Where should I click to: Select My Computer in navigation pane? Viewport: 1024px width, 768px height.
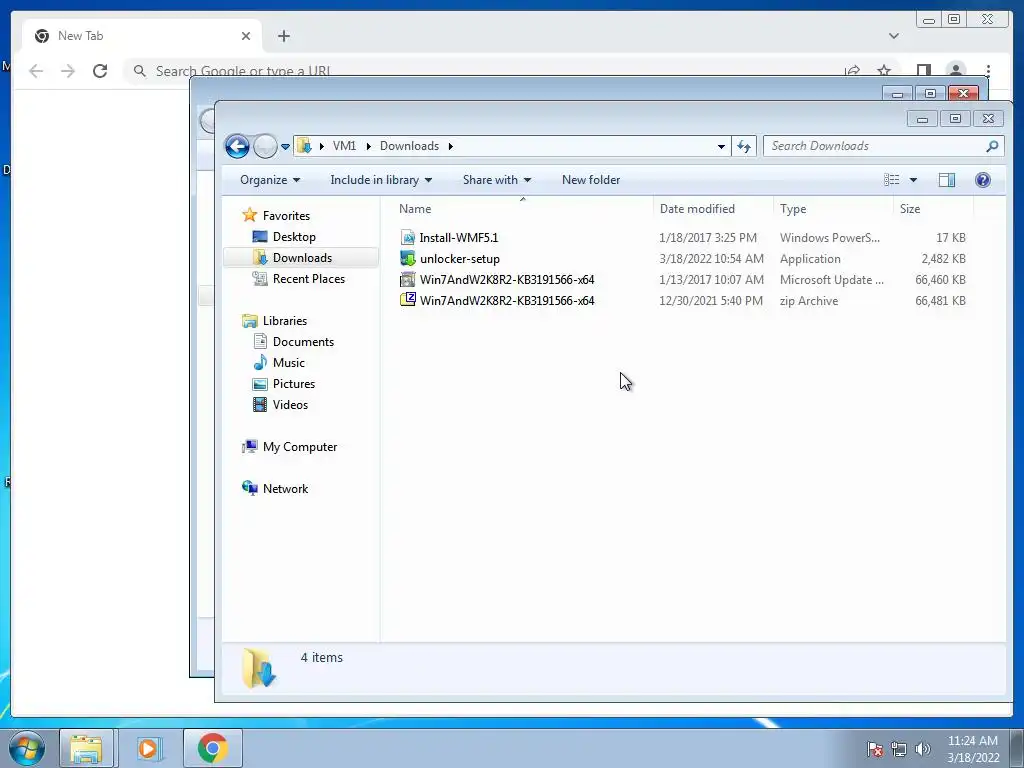click(x=300, y=447)
